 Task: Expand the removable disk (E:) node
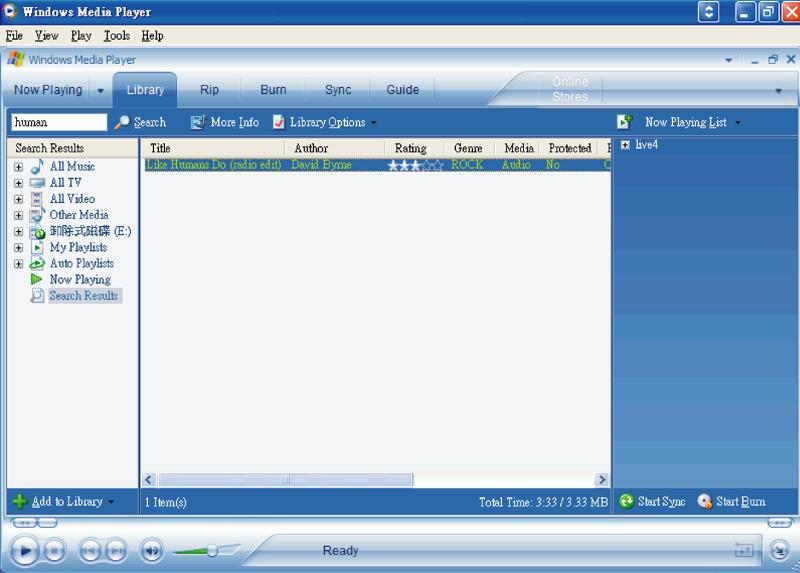pyautogui.click(x=18, y=232)
